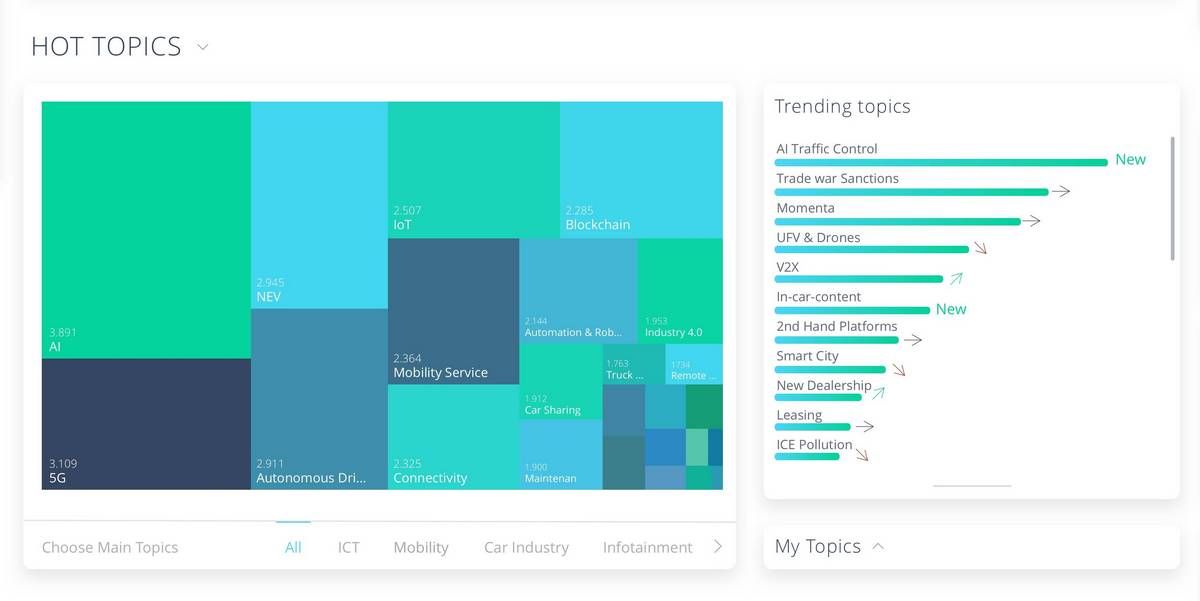Switch to the Mobility tab
Screen dimensions: 1200x601
421,547
